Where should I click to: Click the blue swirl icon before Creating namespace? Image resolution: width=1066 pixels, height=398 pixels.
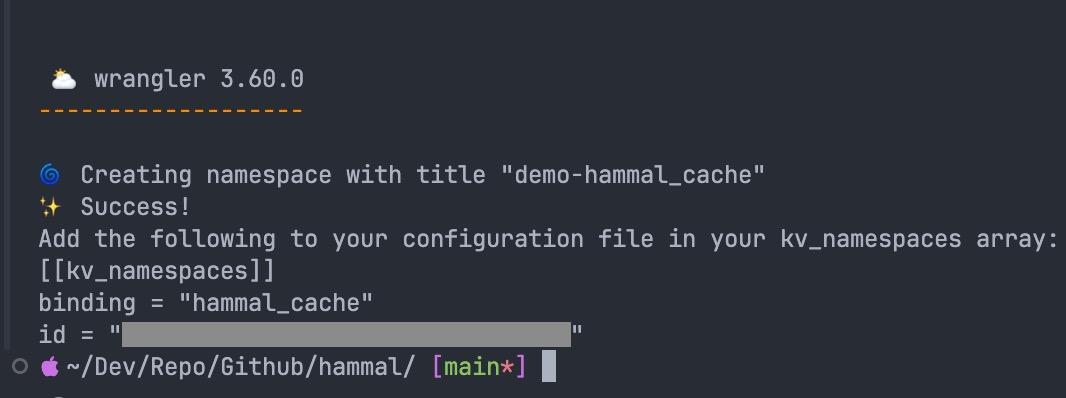tap(50, 175)
